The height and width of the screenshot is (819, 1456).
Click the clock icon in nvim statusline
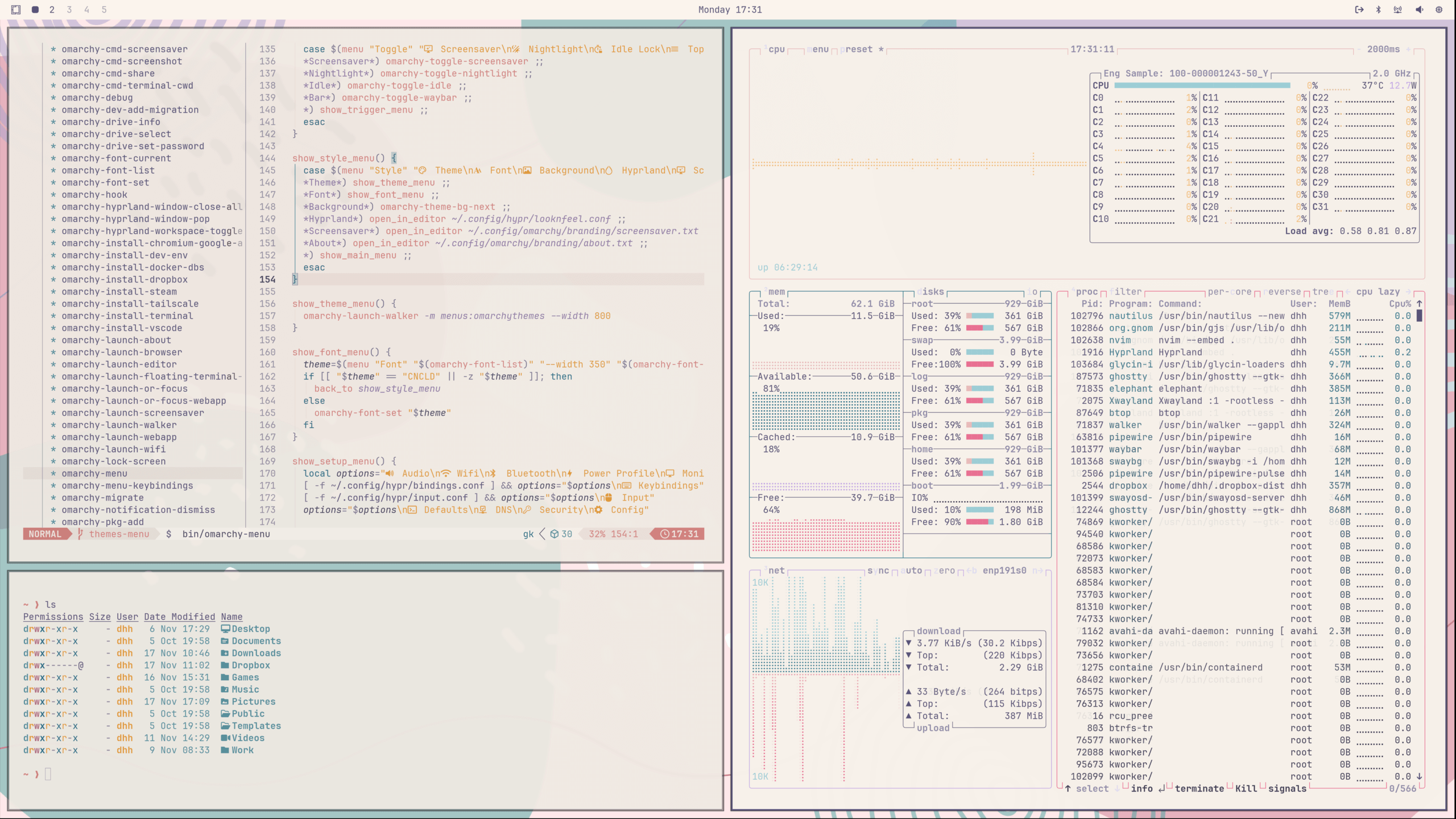pyautogui.click(x=664, y=534)
